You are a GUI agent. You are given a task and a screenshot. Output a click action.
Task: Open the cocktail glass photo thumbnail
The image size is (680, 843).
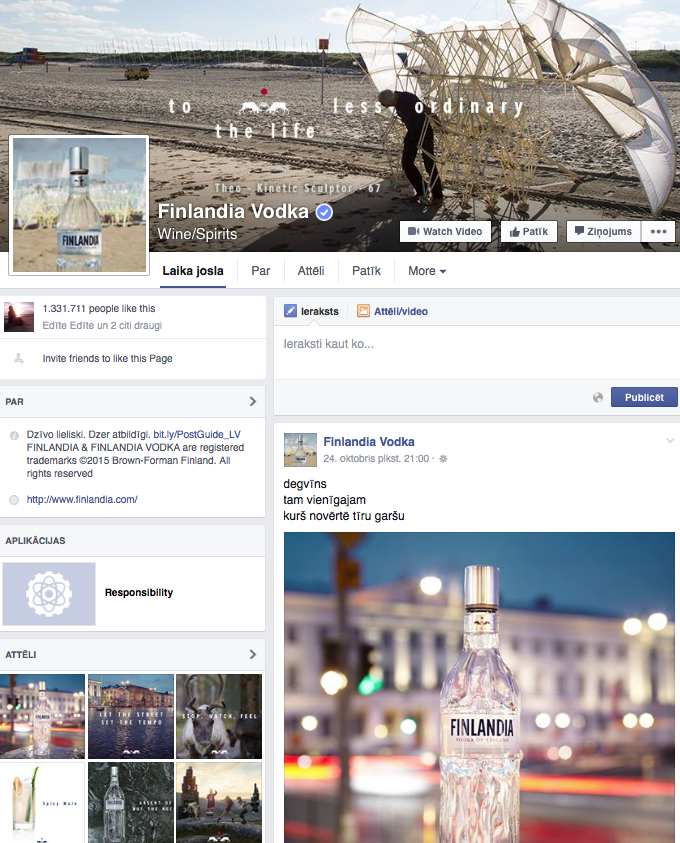[x=42, y=803]
